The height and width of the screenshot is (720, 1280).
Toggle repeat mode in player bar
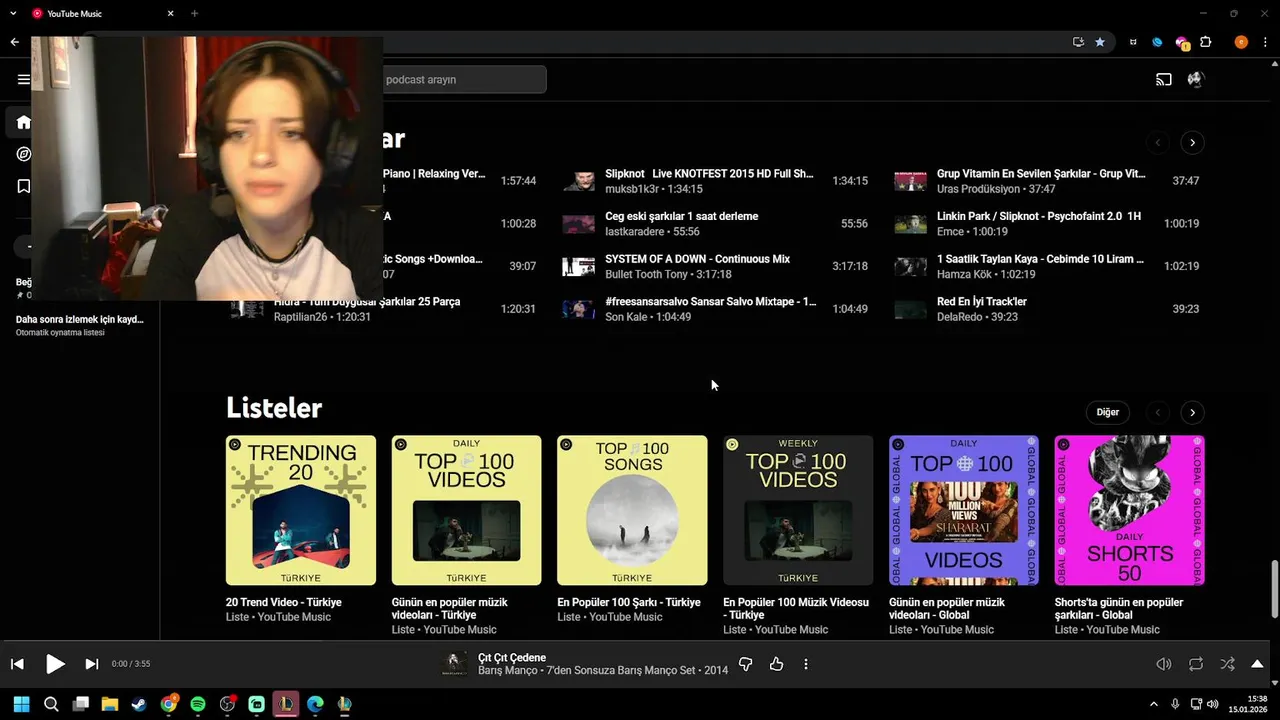[1196, 664]
